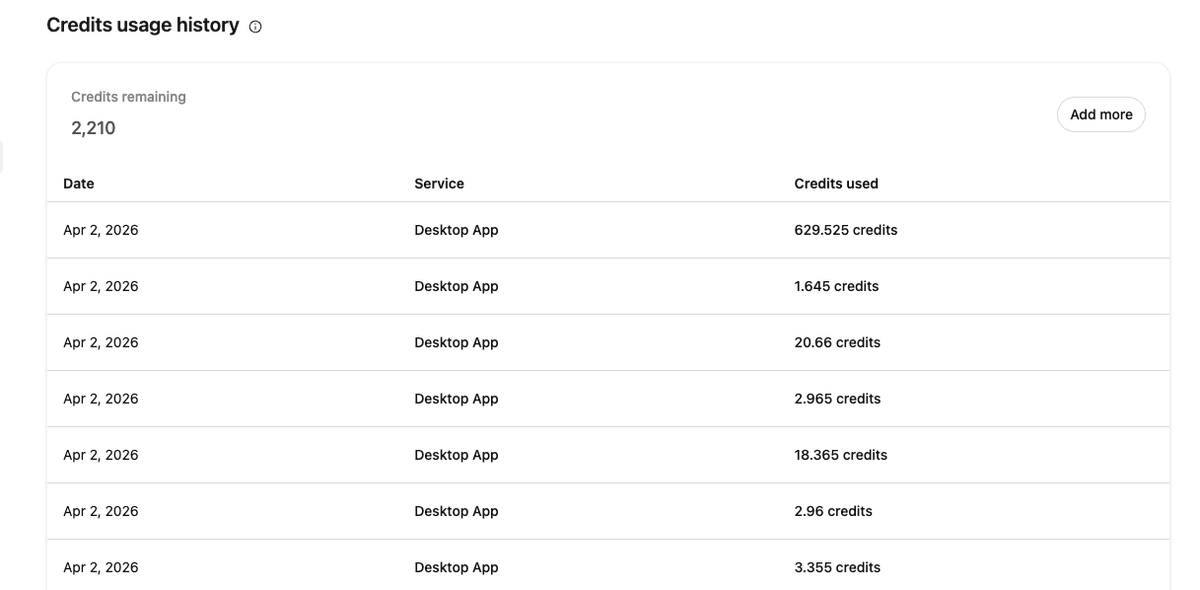
Task: Click Desktop App in the 2.965 credits row
Action: coord(456,398)
